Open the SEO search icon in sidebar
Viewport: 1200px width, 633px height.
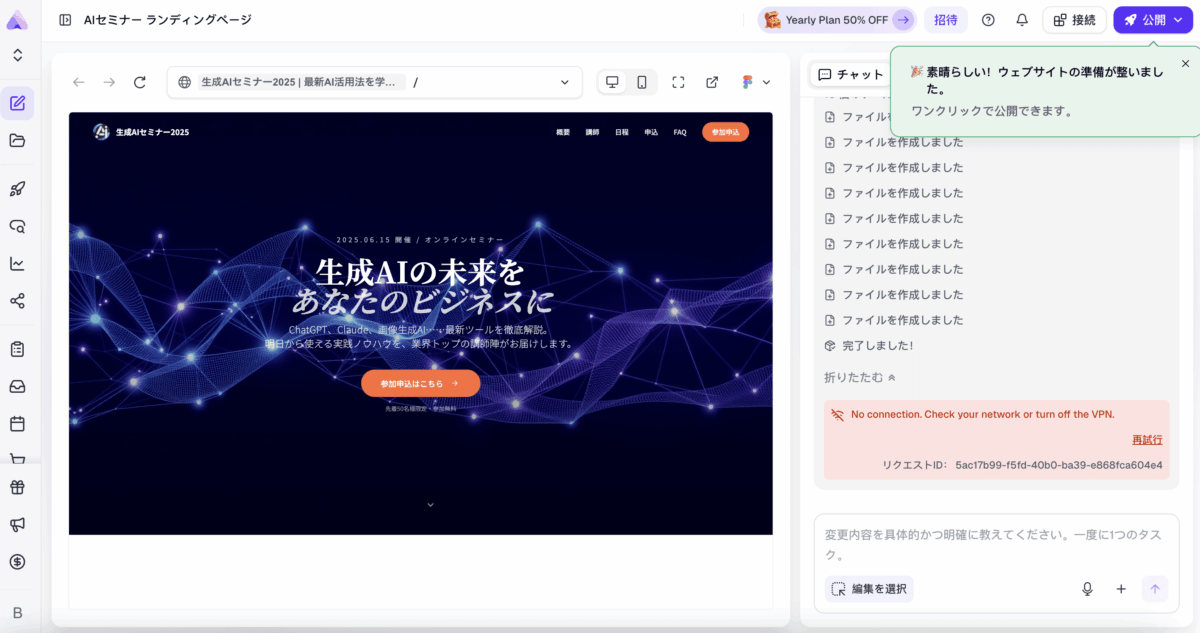pos(17,226)
